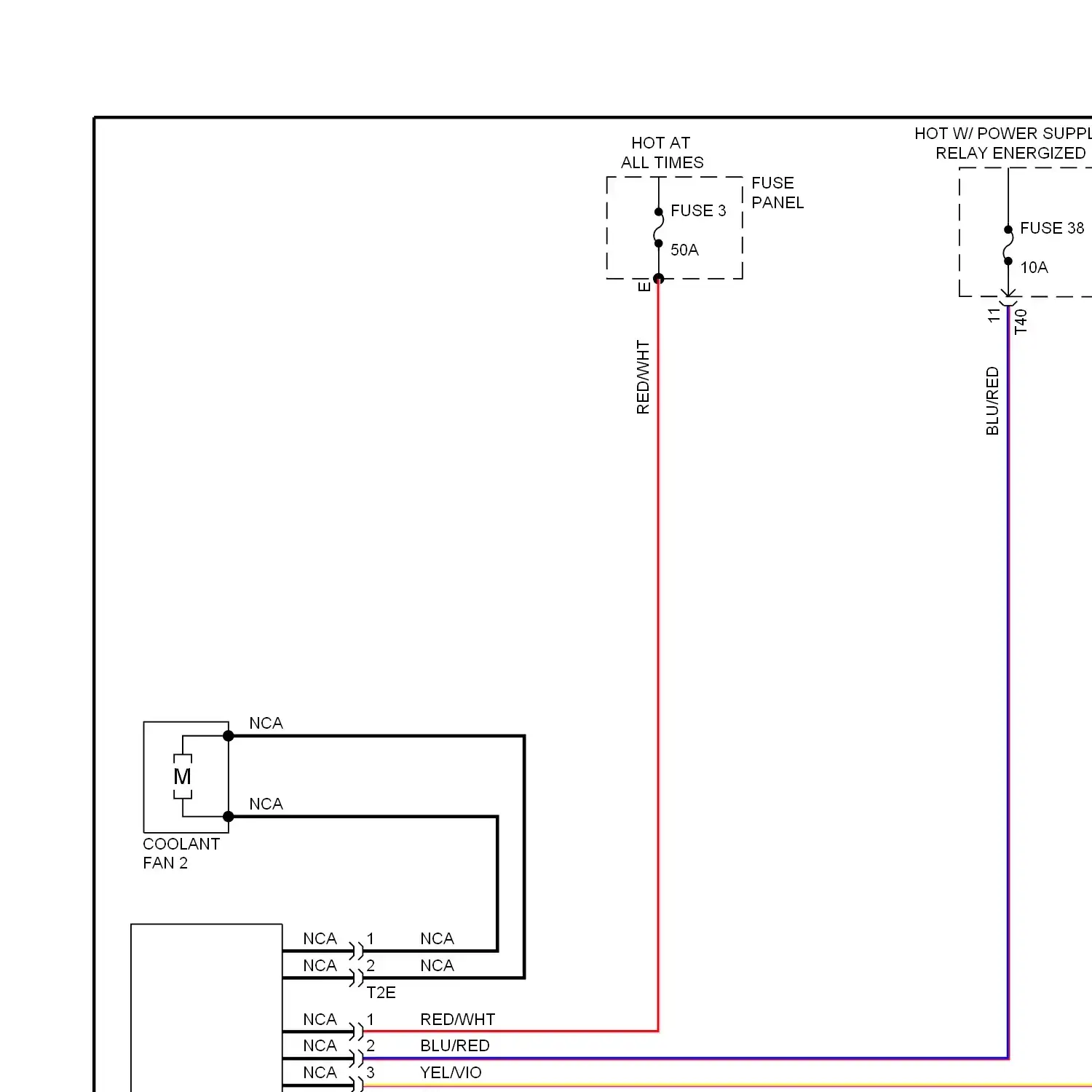Click the lower NCA label at Coolant Fan 2
The width and height of the screenshot is (1092, 1092).
click(x=266, y=804)
